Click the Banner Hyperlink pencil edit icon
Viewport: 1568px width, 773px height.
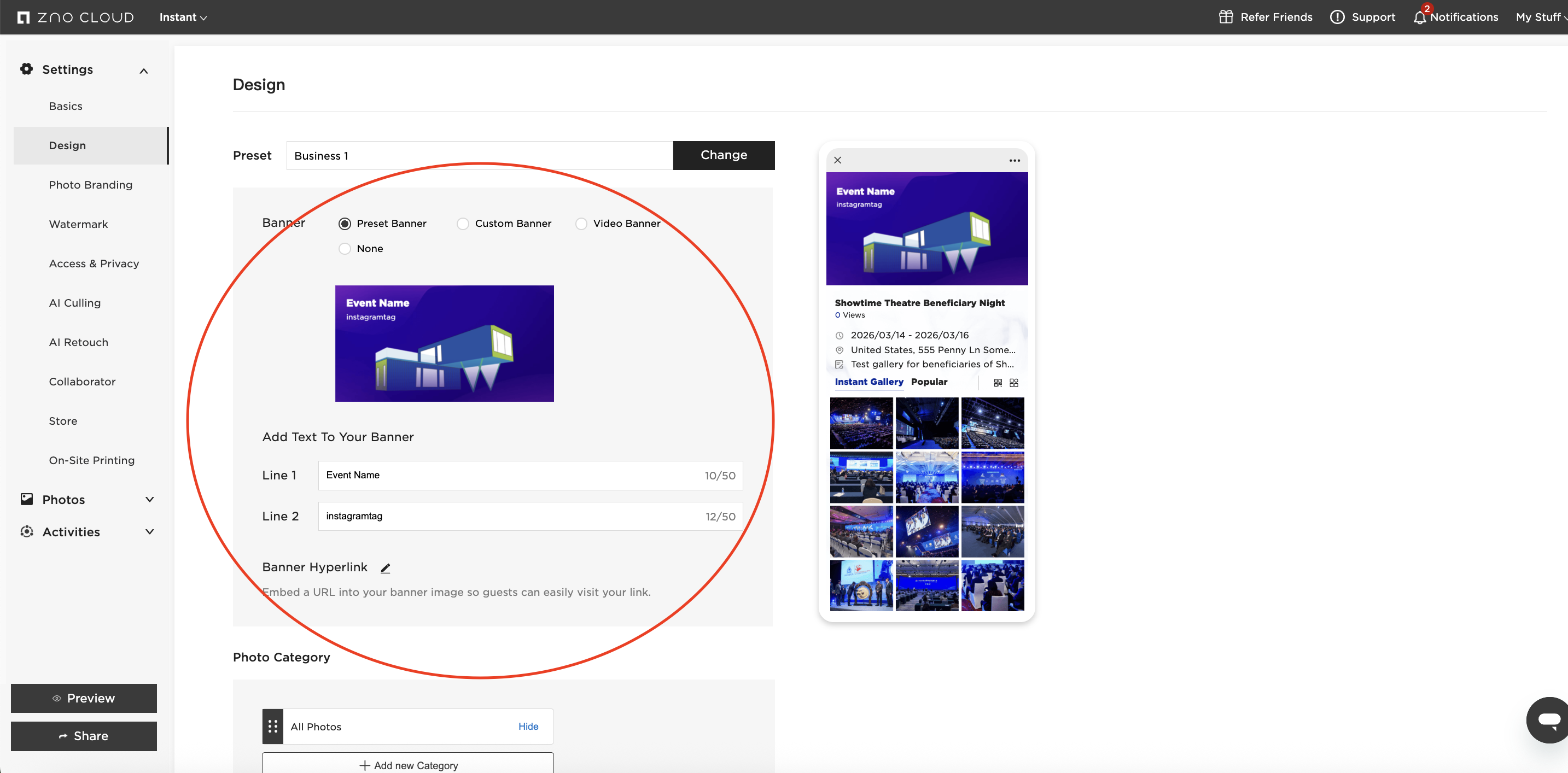[386, 568]
